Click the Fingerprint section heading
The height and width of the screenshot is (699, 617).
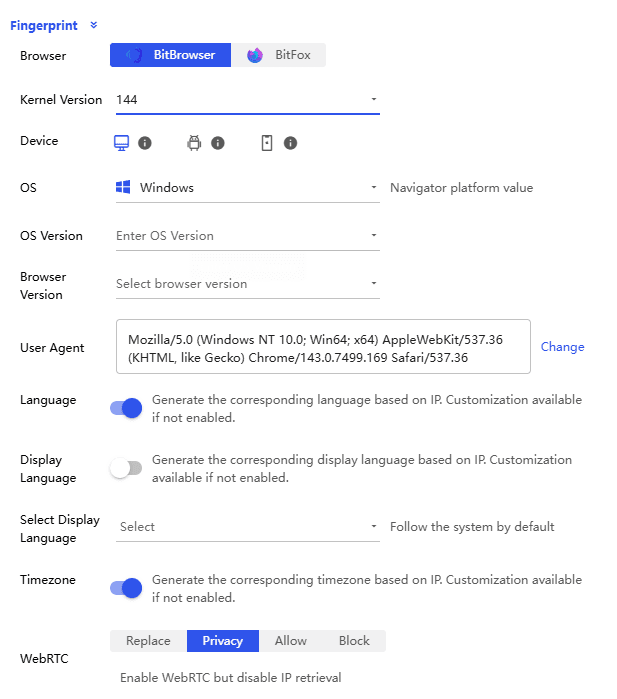pos(44,26)
